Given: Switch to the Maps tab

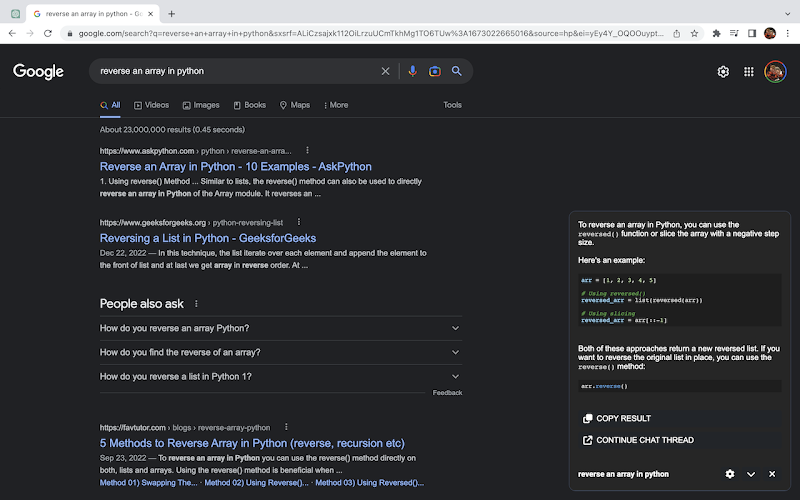Looking at the screenshot, I should click(295, 105).
